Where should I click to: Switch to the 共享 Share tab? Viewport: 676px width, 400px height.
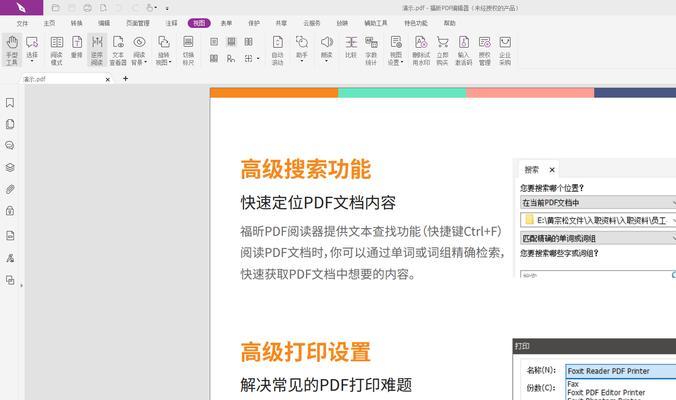coord(281,23)
